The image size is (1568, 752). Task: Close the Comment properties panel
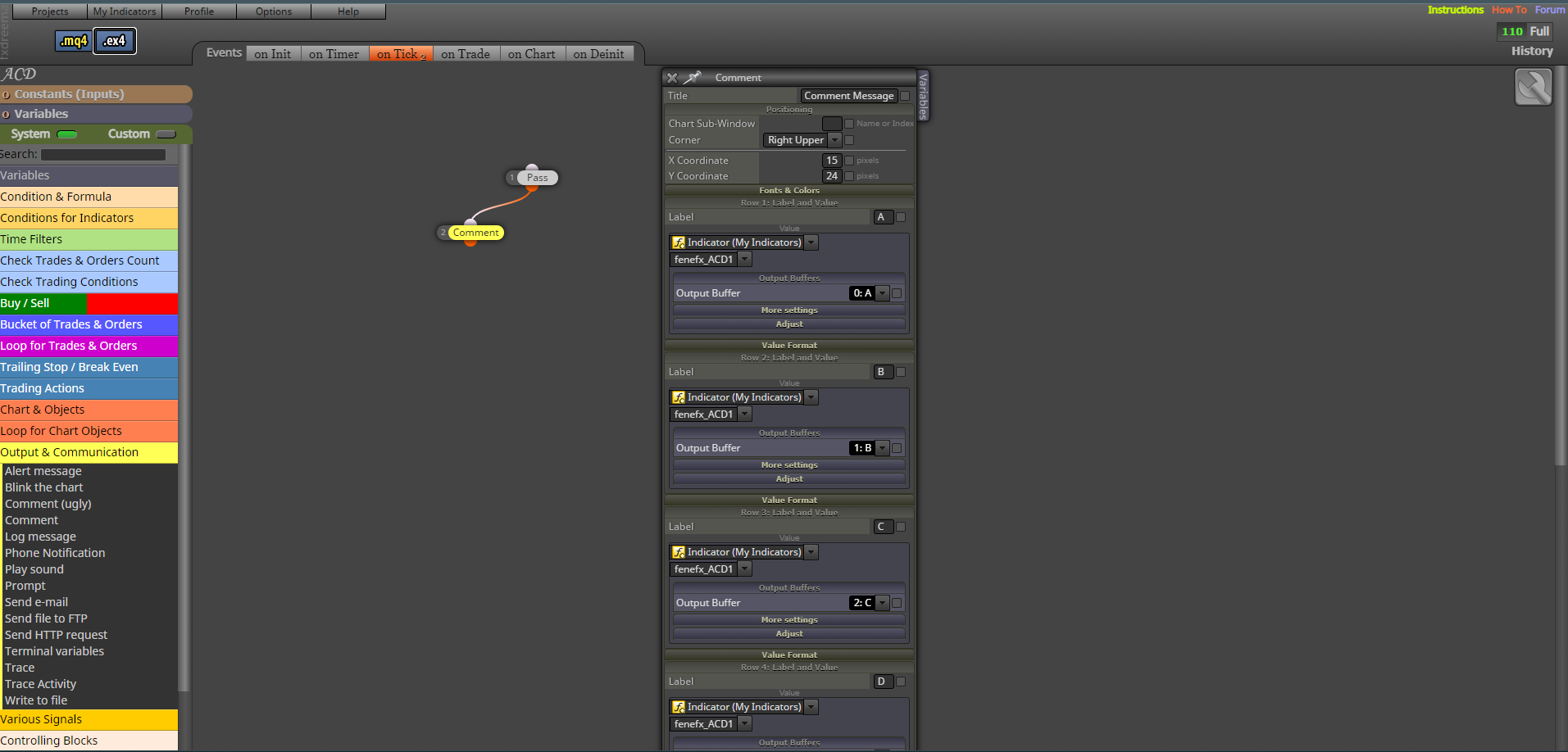click(x=672, y=78)
